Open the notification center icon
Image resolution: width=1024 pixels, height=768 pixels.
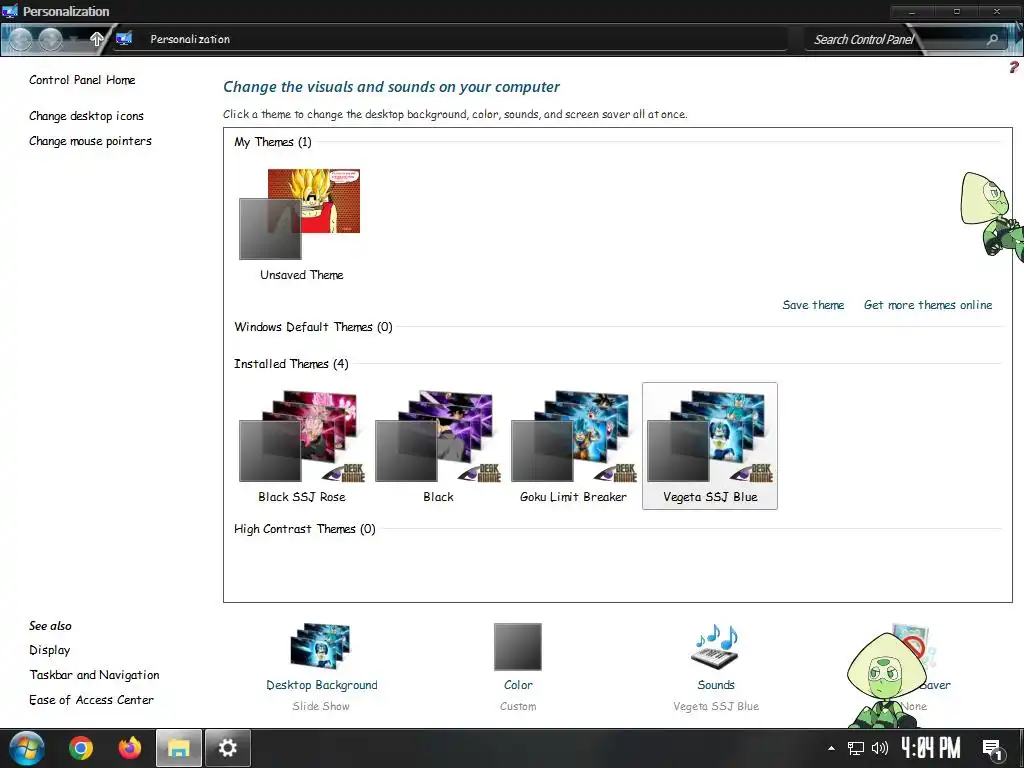click(993, 750)
